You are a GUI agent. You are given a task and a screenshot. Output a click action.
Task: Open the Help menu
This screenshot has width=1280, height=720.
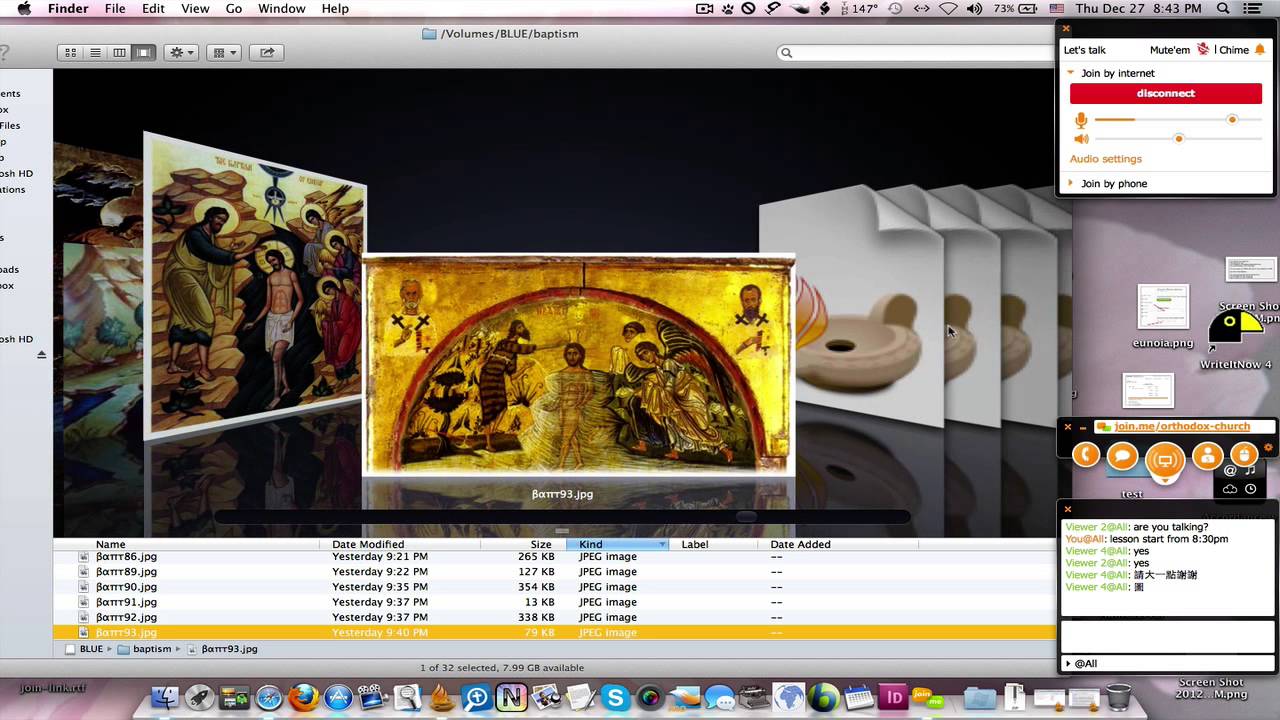point(335,9)
